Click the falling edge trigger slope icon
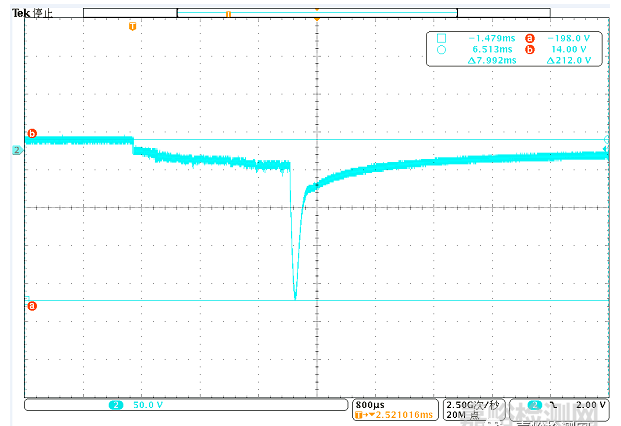Image resolution: width=621 pixels, height=426 pixels. point(553,405)
